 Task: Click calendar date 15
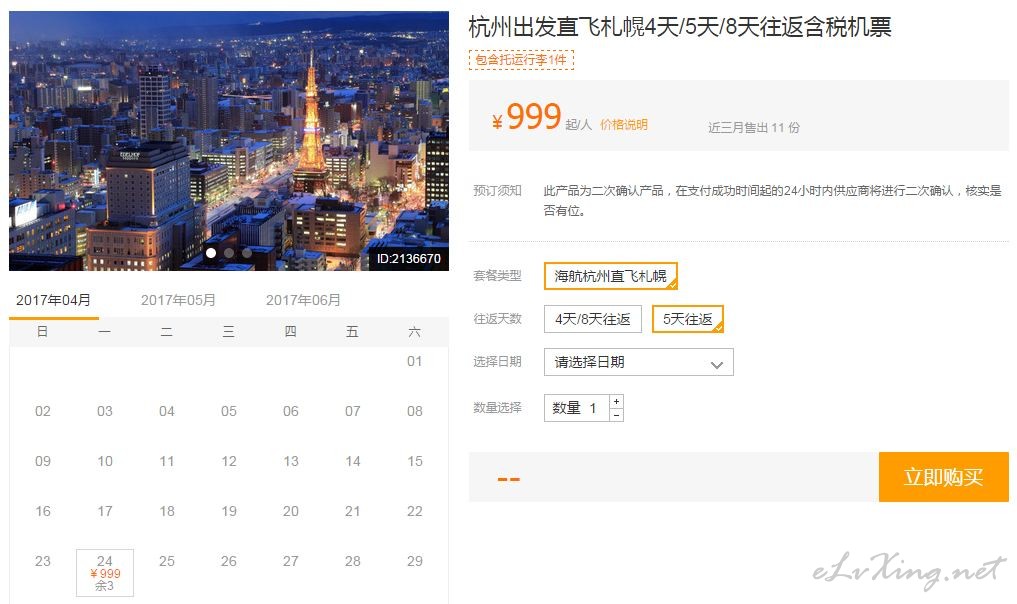coord(414,461)
